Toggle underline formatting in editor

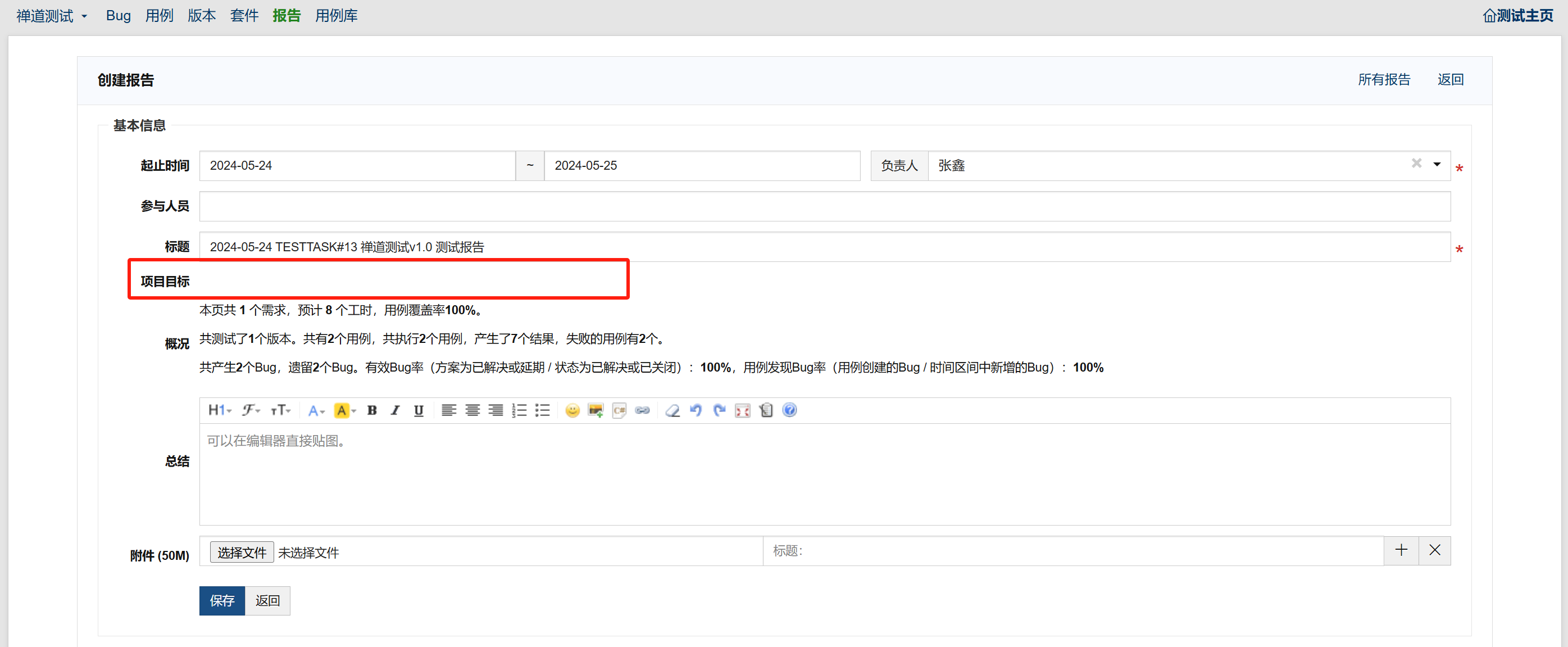[x=419, y=410]
